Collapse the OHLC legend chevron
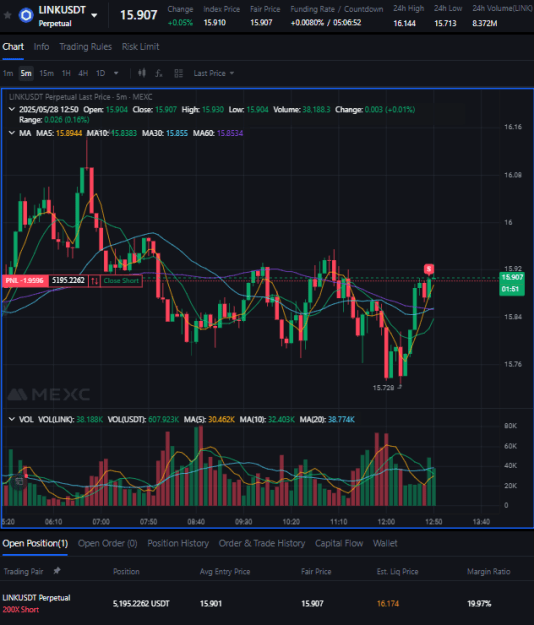Viewport: 534px width, 625px height. pos(12,109)
